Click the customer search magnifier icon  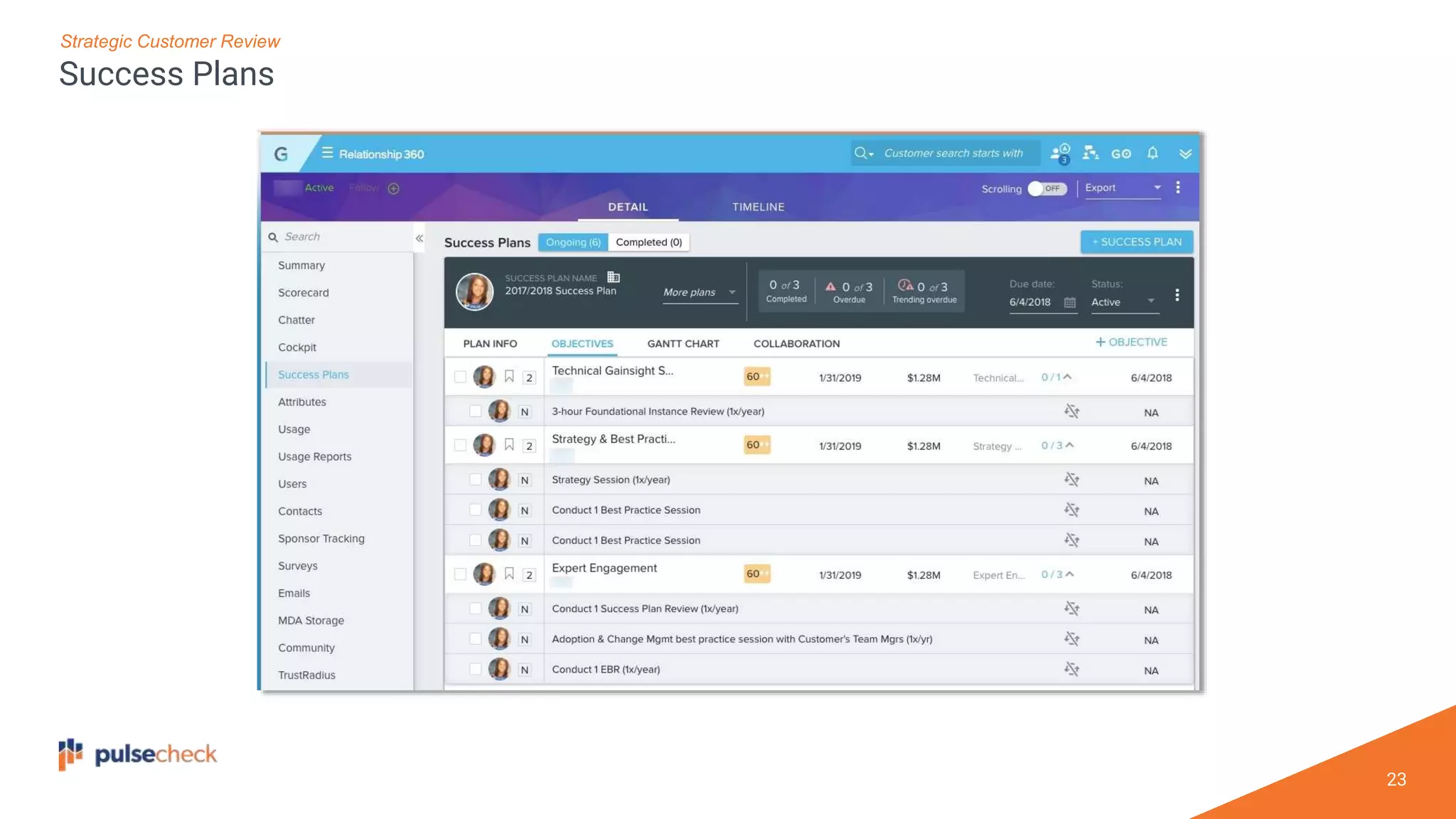tap(860, 153)
